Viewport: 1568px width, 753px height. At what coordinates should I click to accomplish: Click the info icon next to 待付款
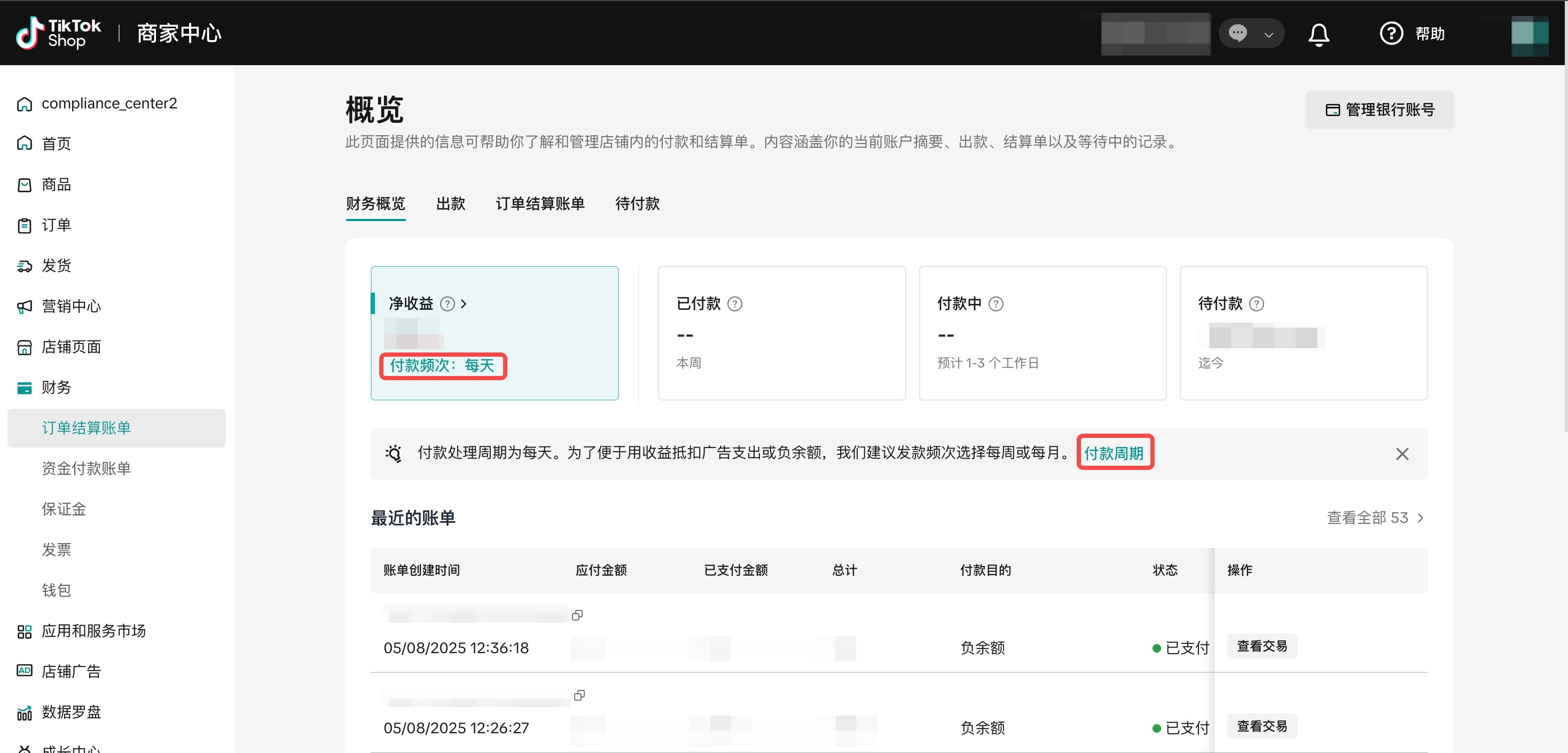point(1256,304)
